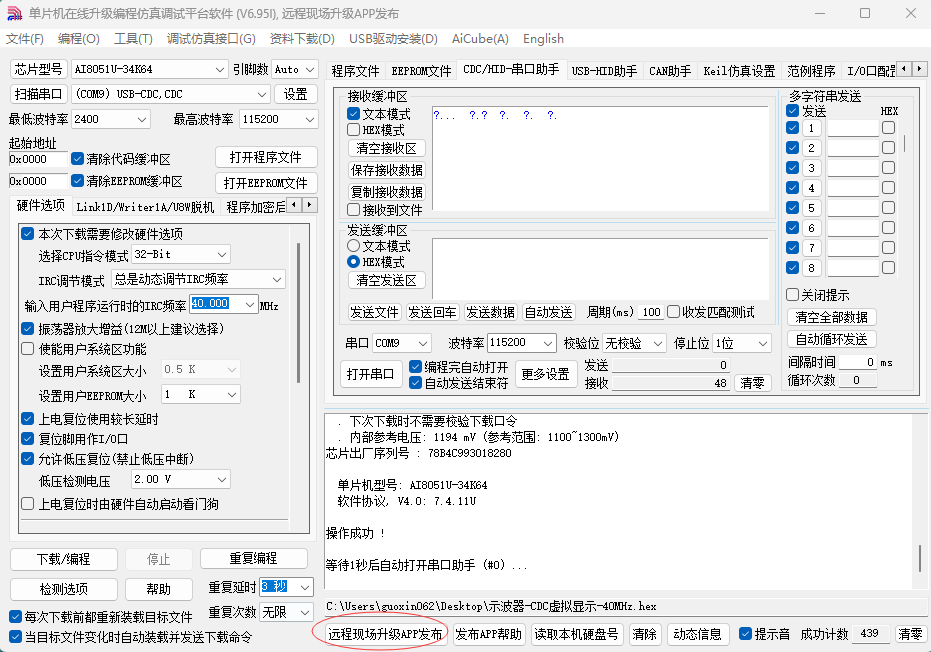Open the CAN助手 tab
931x652 pixels.
[670, 71]
